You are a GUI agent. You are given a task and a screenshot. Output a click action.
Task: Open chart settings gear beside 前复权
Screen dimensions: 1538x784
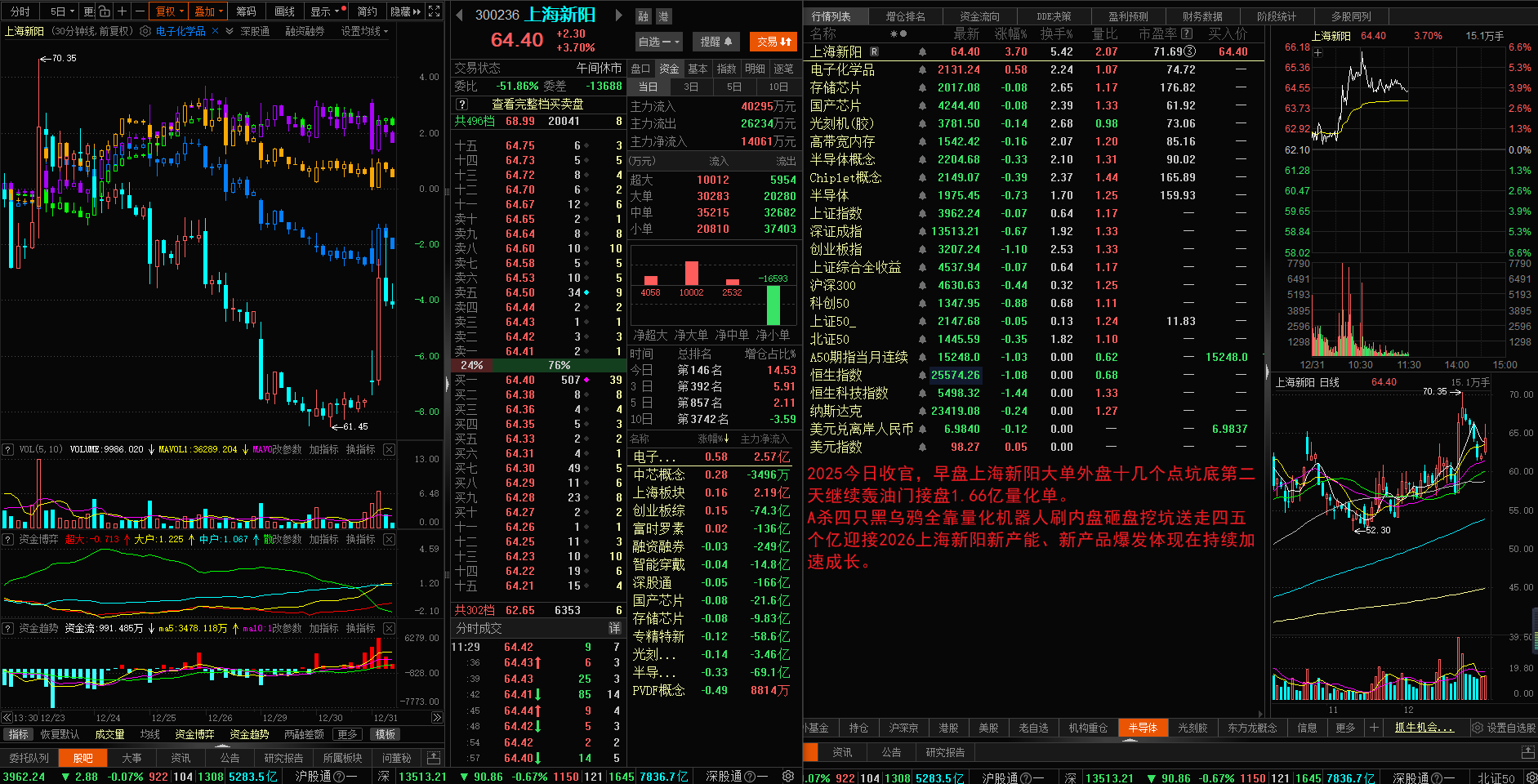[145, 31]
